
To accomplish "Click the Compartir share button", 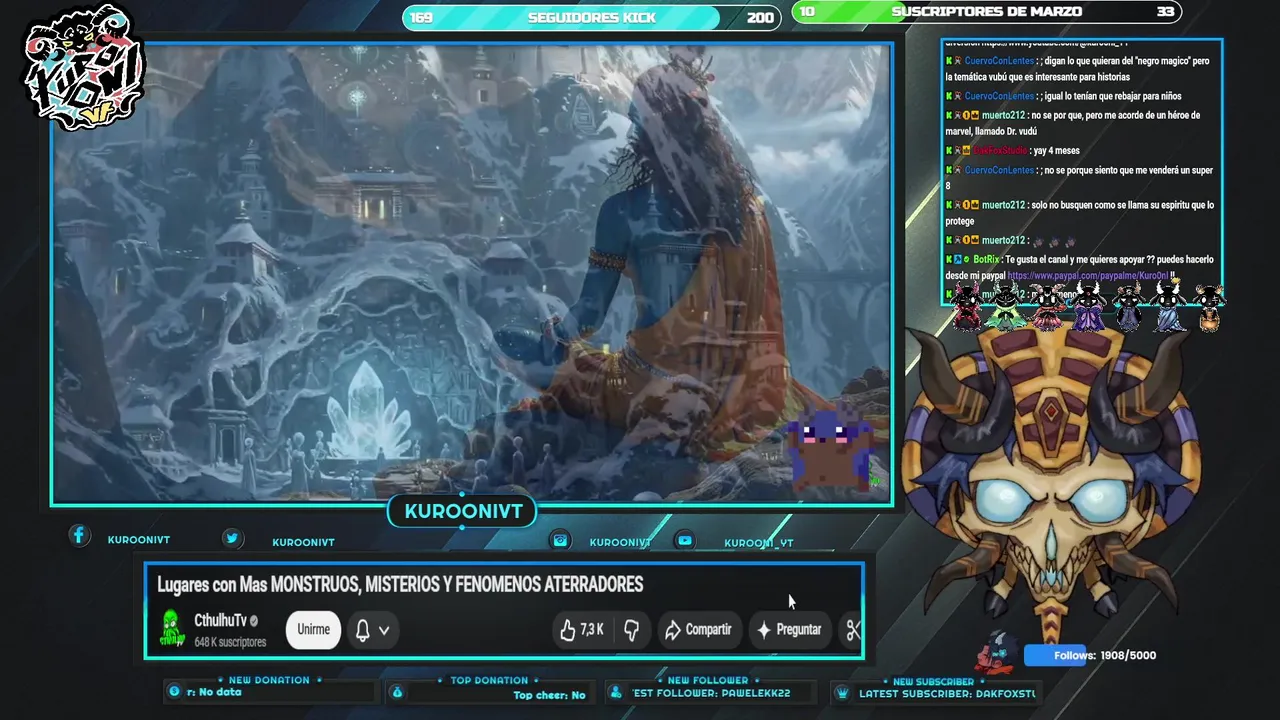I will tap(698, 630).
